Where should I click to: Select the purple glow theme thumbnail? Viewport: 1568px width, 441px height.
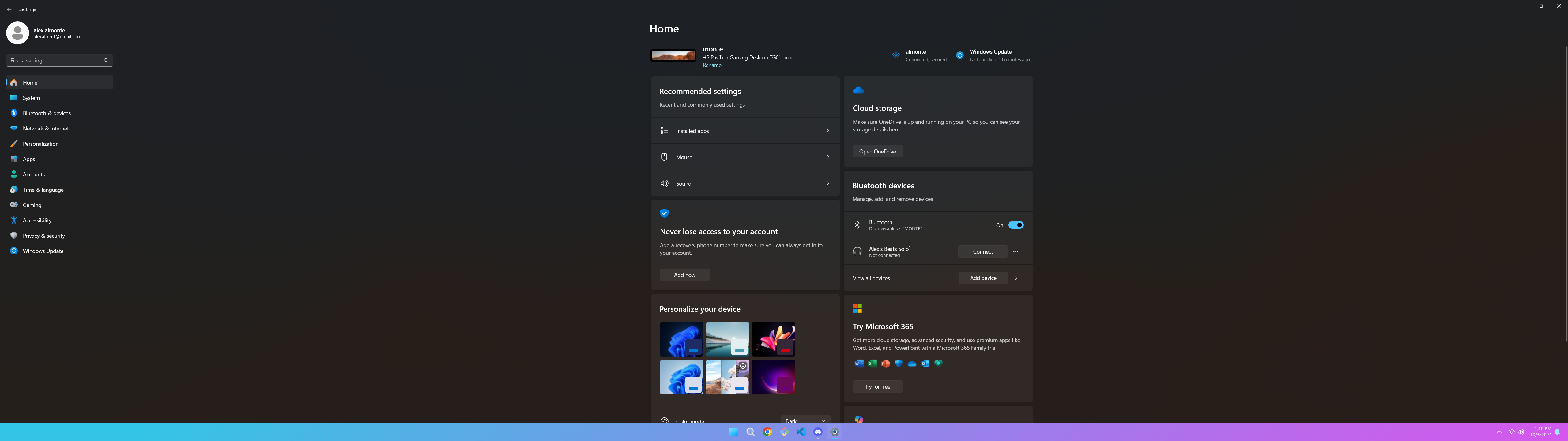point(773,377)
